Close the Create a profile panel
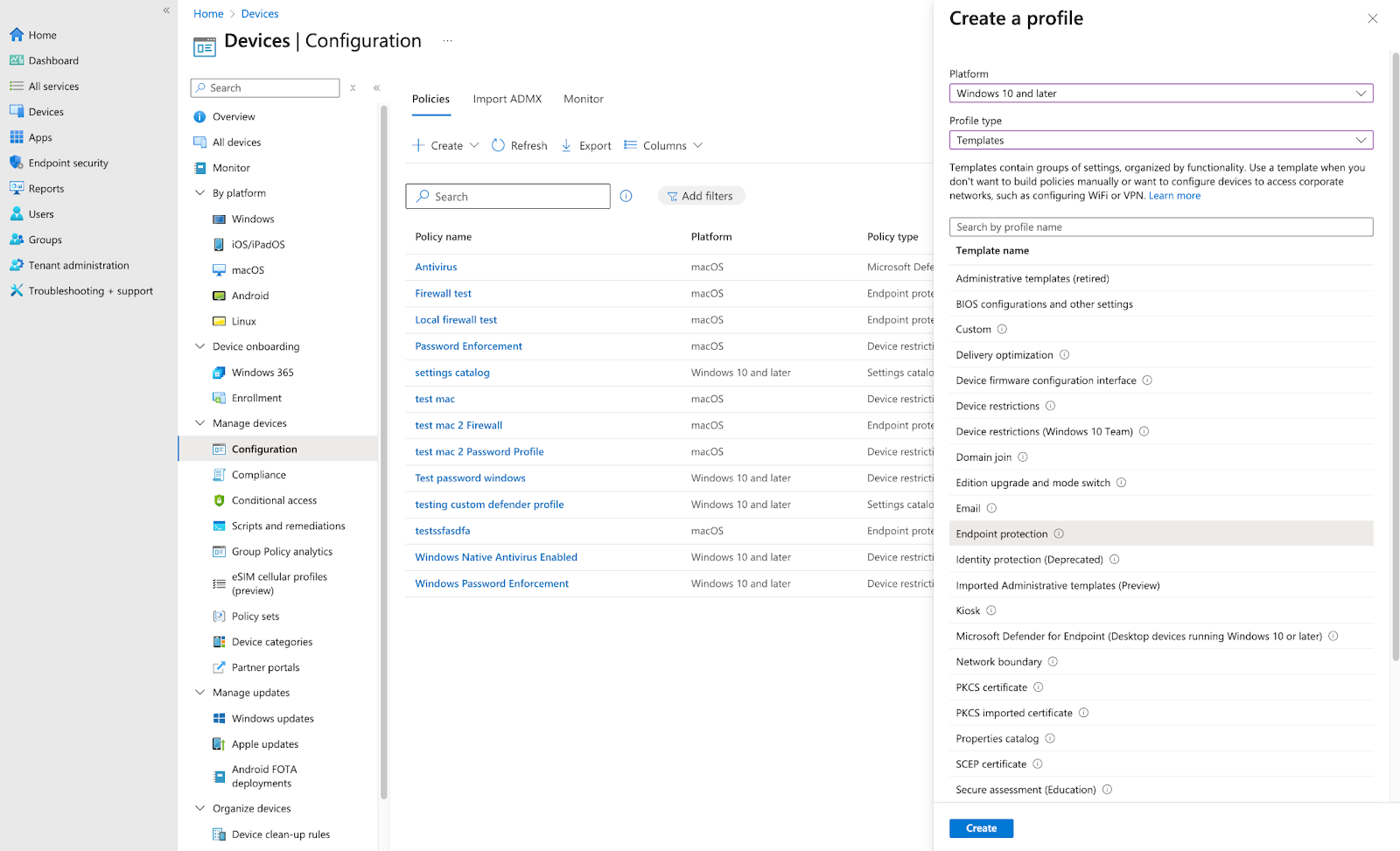 [x=1372, y=18]
